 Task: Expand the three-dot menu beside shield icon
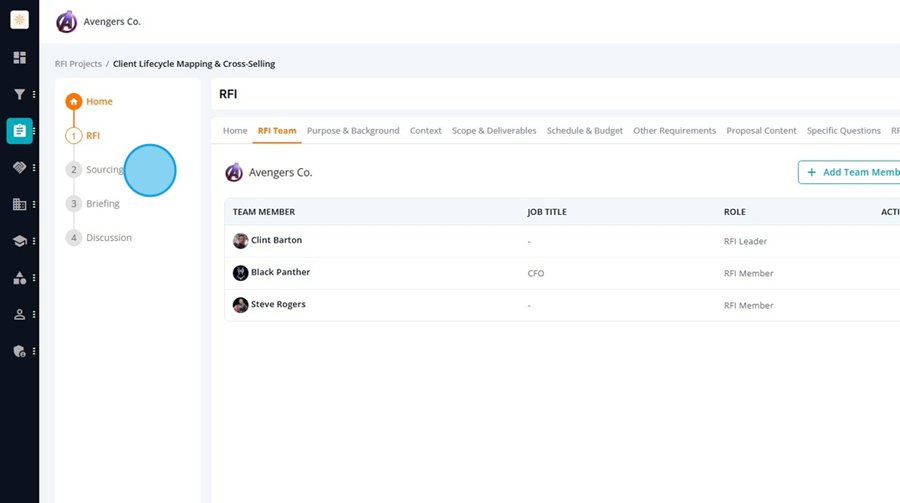point(34,351)
